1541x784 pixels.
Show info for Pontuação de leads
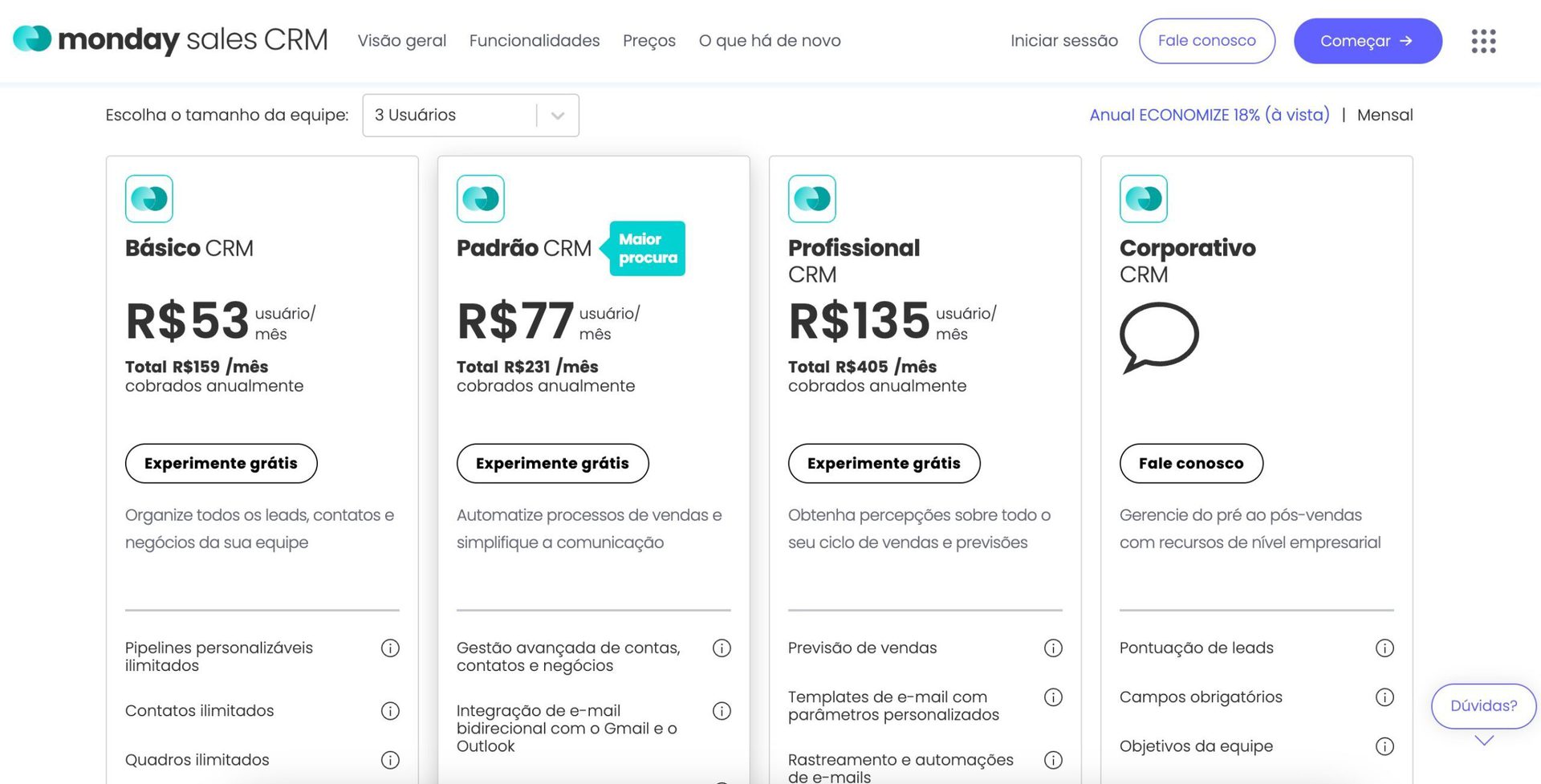coord(1384,648)
